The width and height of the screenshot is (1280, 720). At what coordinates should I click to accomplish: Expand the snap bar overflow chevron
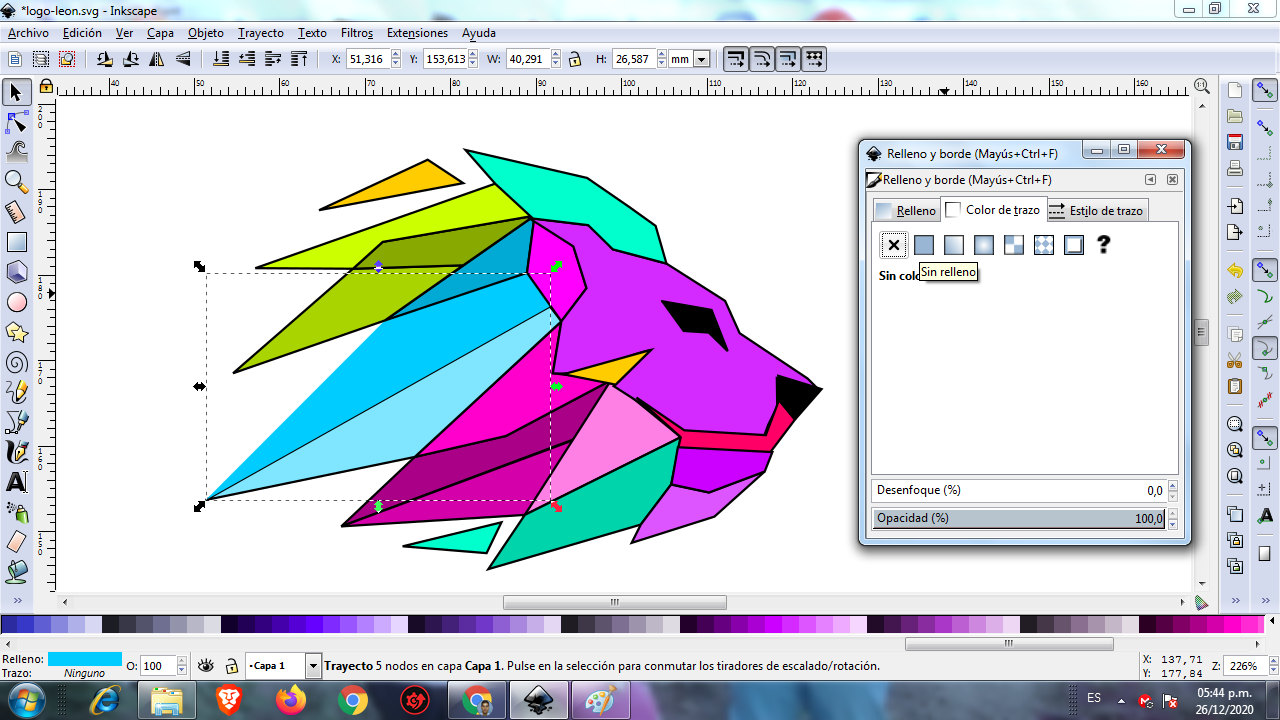1265,601
